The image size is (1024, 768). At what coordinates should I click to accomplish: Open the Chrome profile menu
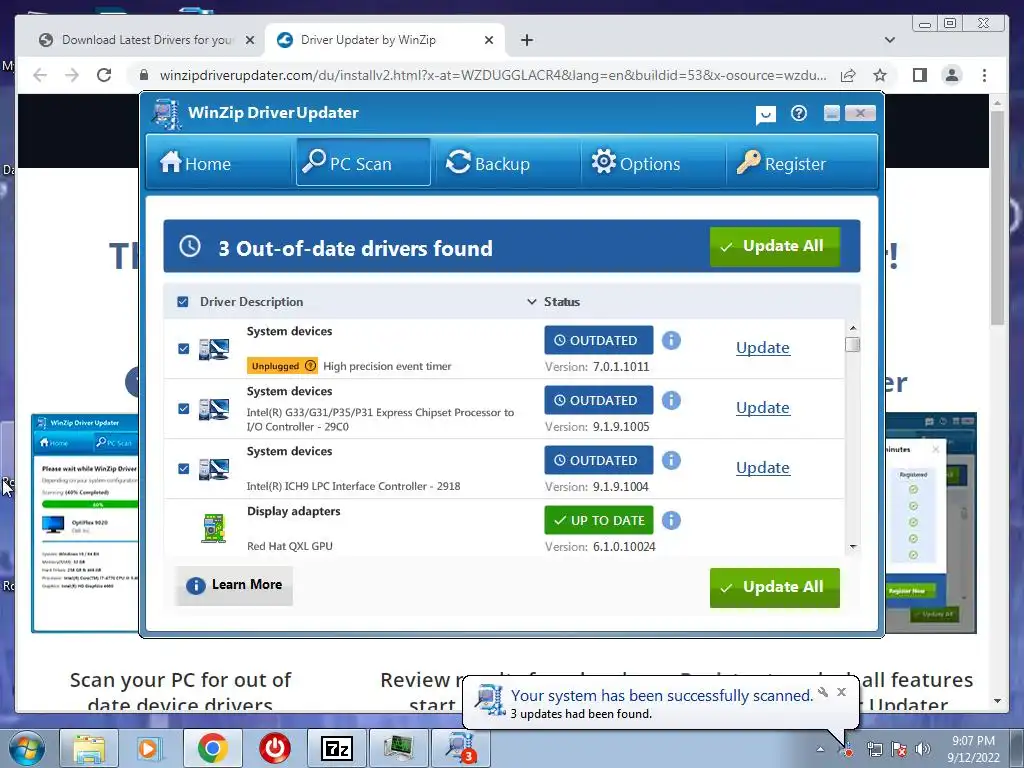click(x=952, y=75)
